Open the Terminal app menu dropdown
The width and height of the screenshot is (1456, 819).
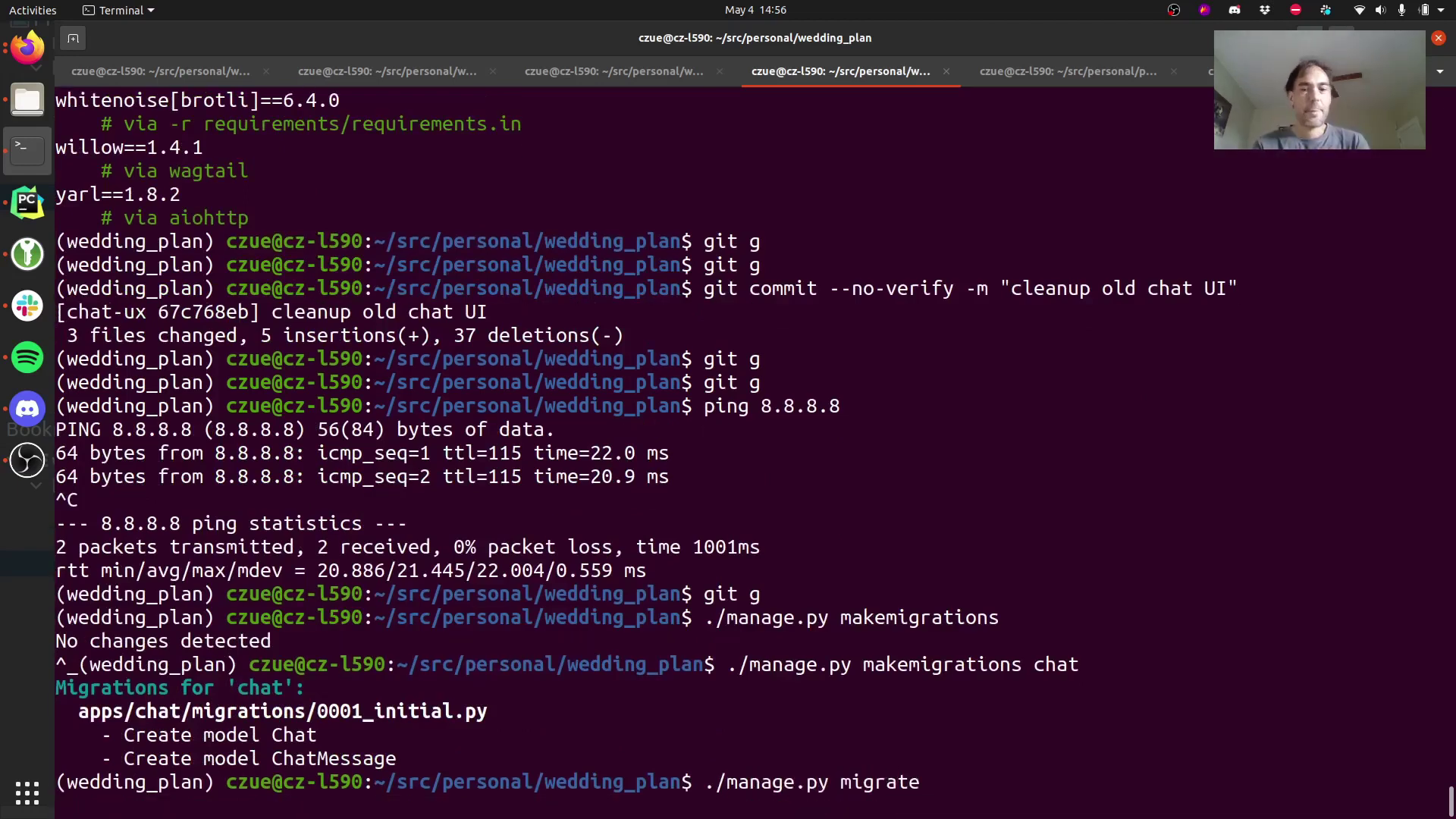[118, 10]
